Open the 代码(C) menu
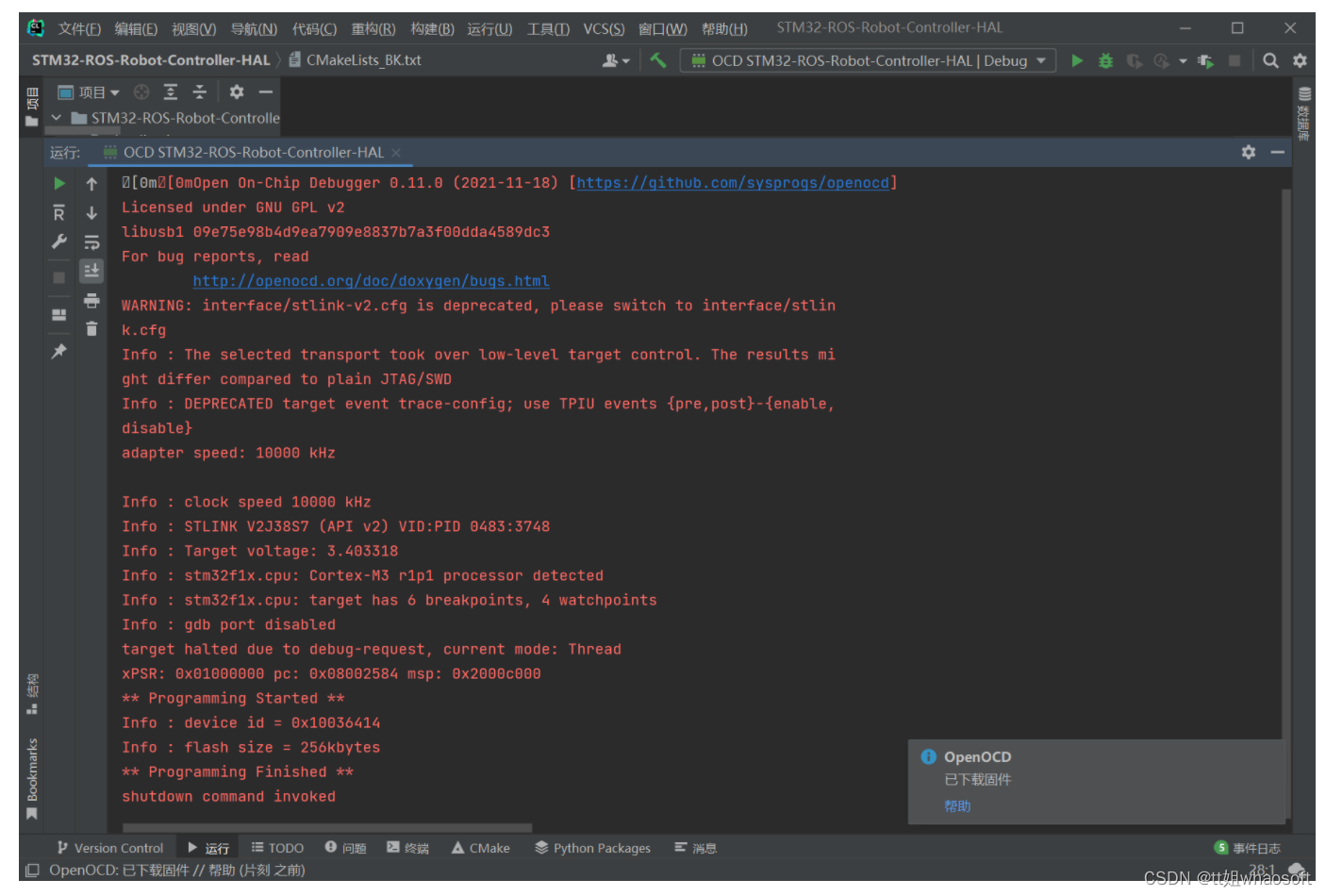The width and height of the screenshot is (1326, 896). click(314, 29)
